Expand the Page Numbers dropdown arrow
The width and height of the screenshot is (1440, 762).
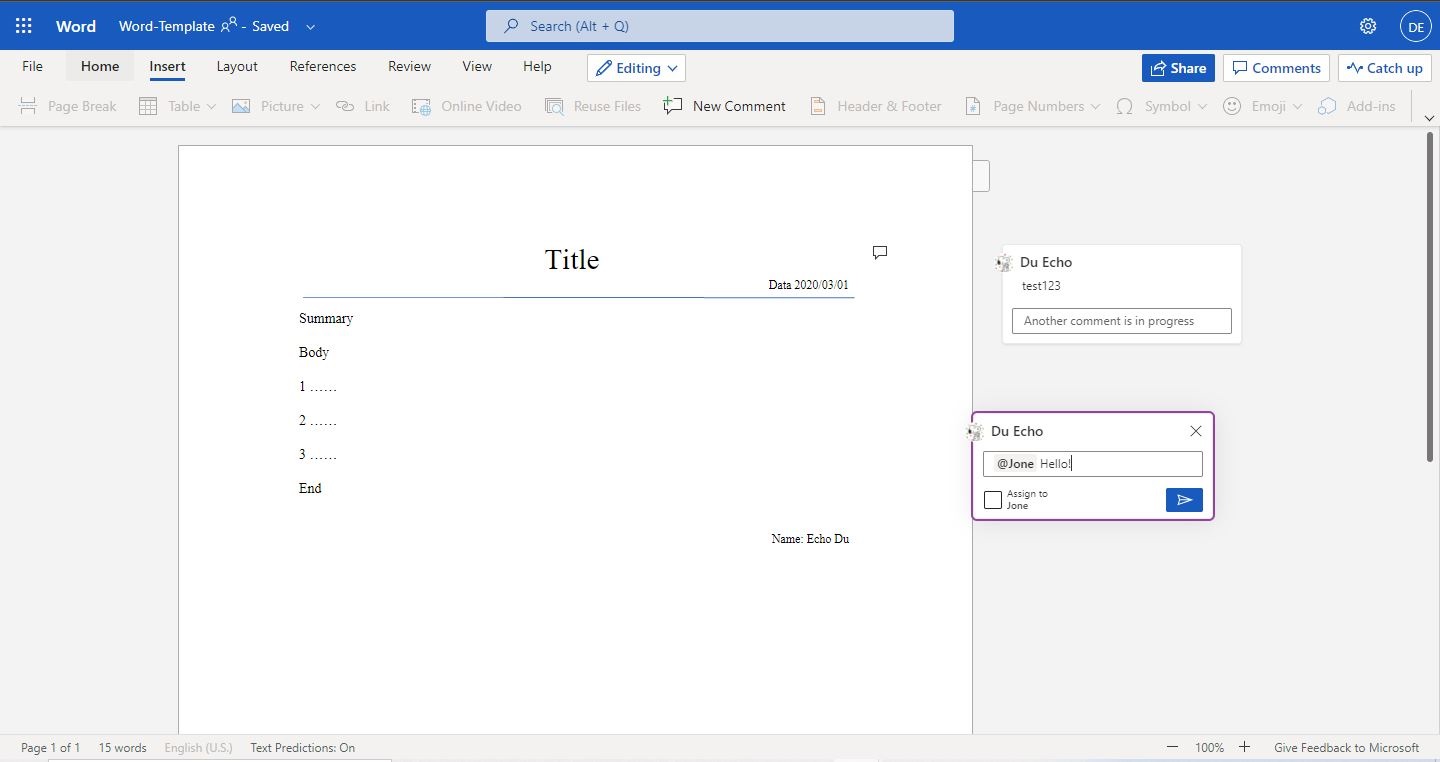(x=1095, y=106)
